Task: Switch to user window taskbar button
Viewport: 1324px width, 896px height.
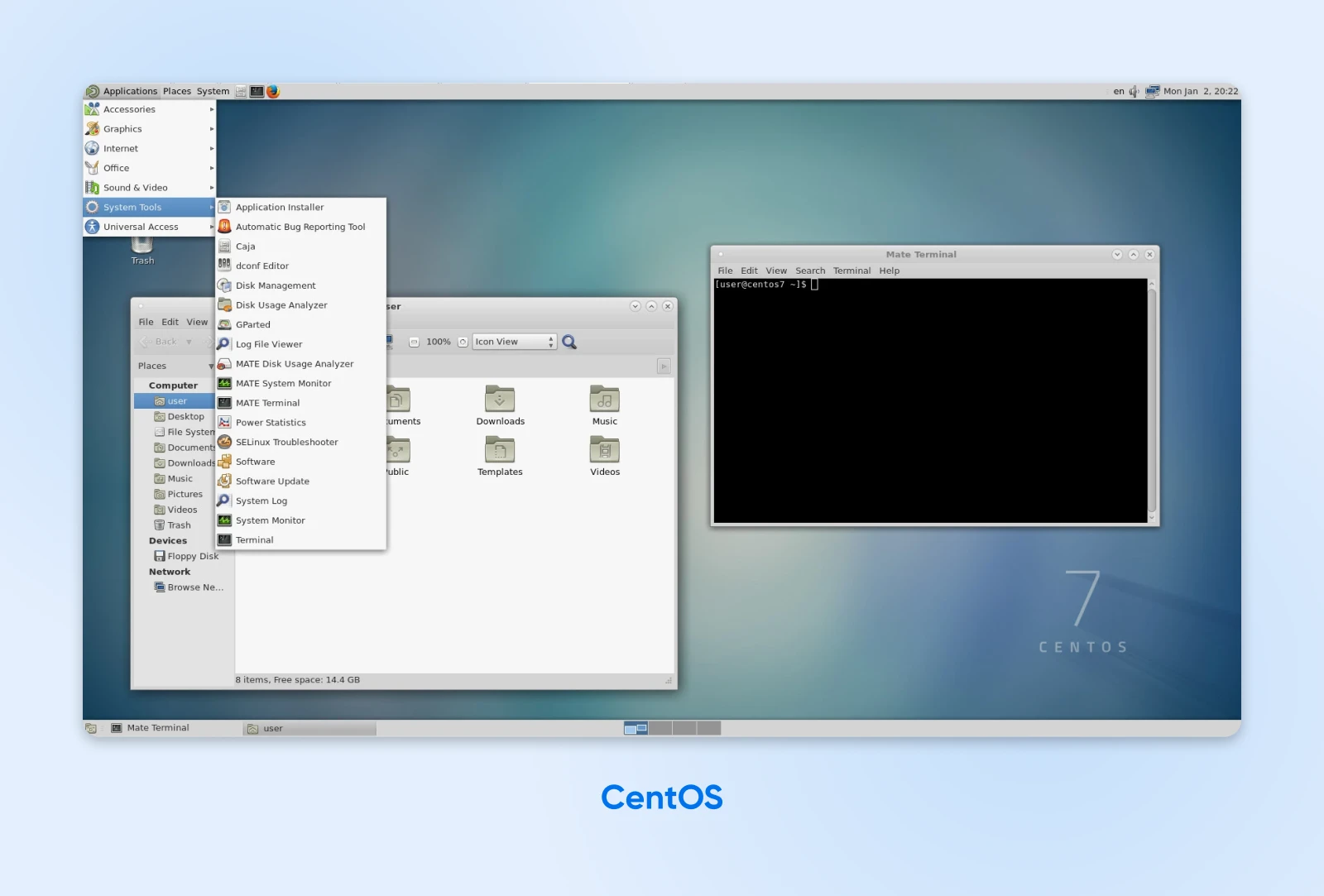Action: pyautogui.click(x=310, y=729)
